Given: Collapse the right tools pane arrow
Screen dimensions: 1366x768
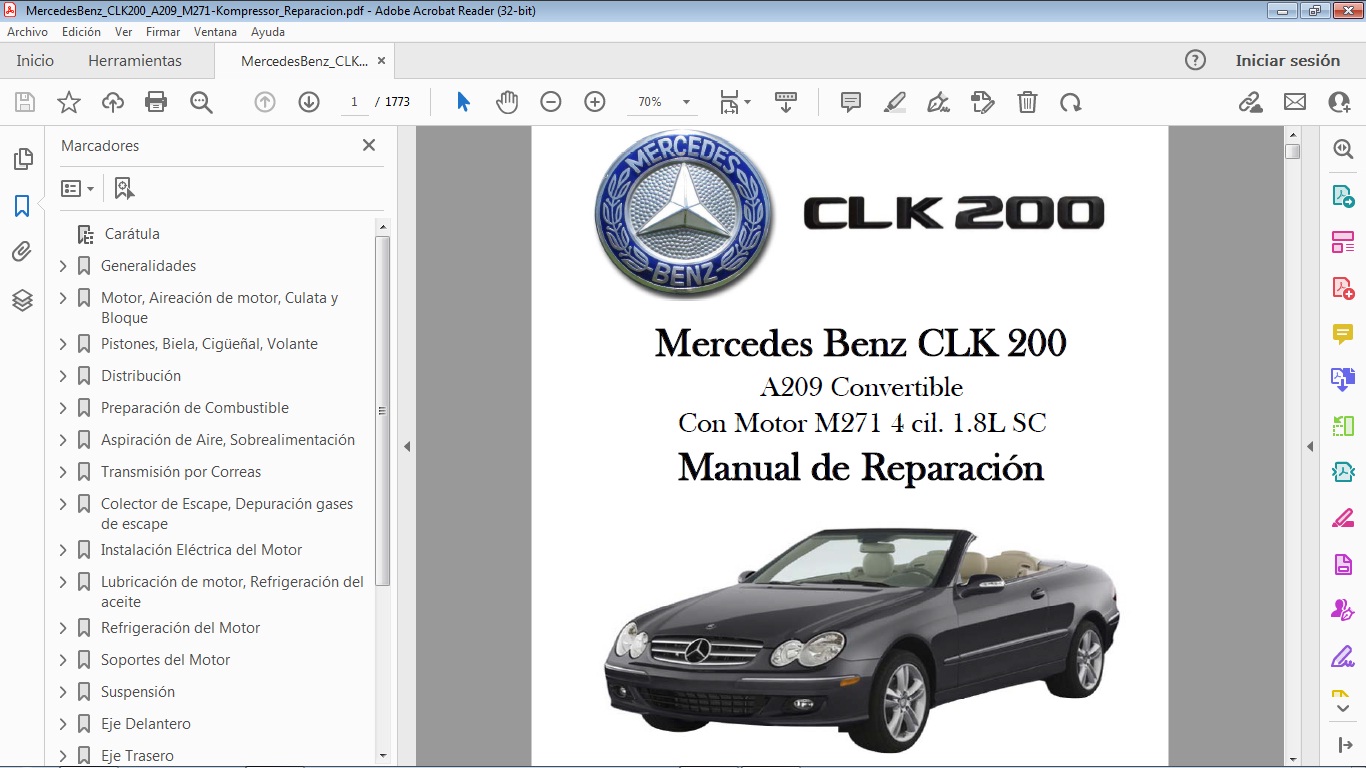Looking at the screenshot, I should pyautogui.click(x=1310, y=447).
